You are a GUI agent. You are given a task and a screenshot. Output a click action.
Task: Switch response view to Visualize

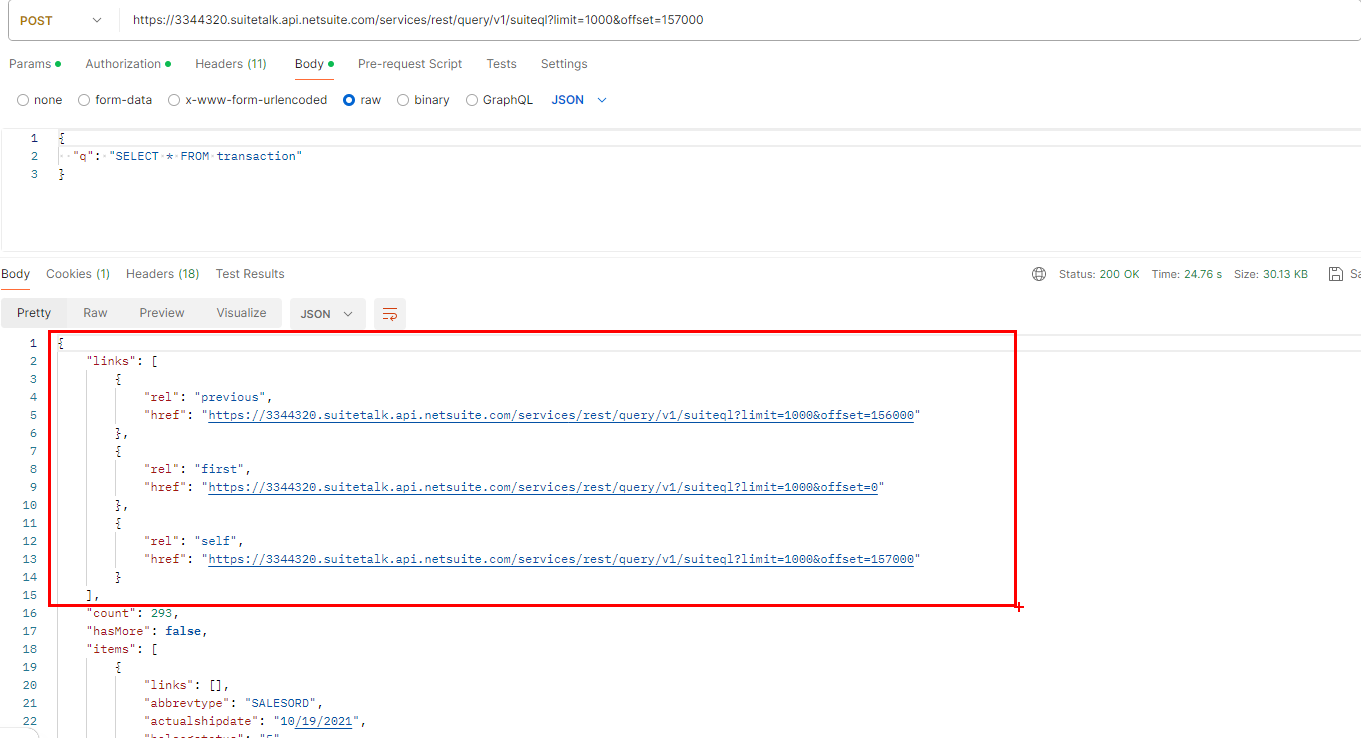click(x=241, y=313)
